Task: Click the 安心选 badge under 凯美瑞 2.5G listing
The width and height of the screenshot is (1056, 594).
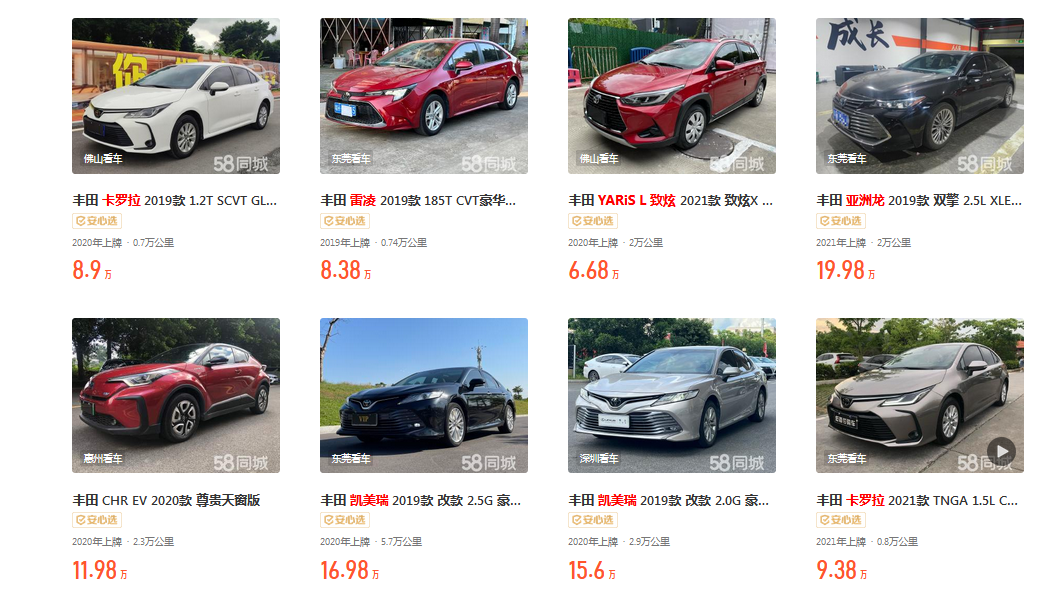Action: point(345,520)
